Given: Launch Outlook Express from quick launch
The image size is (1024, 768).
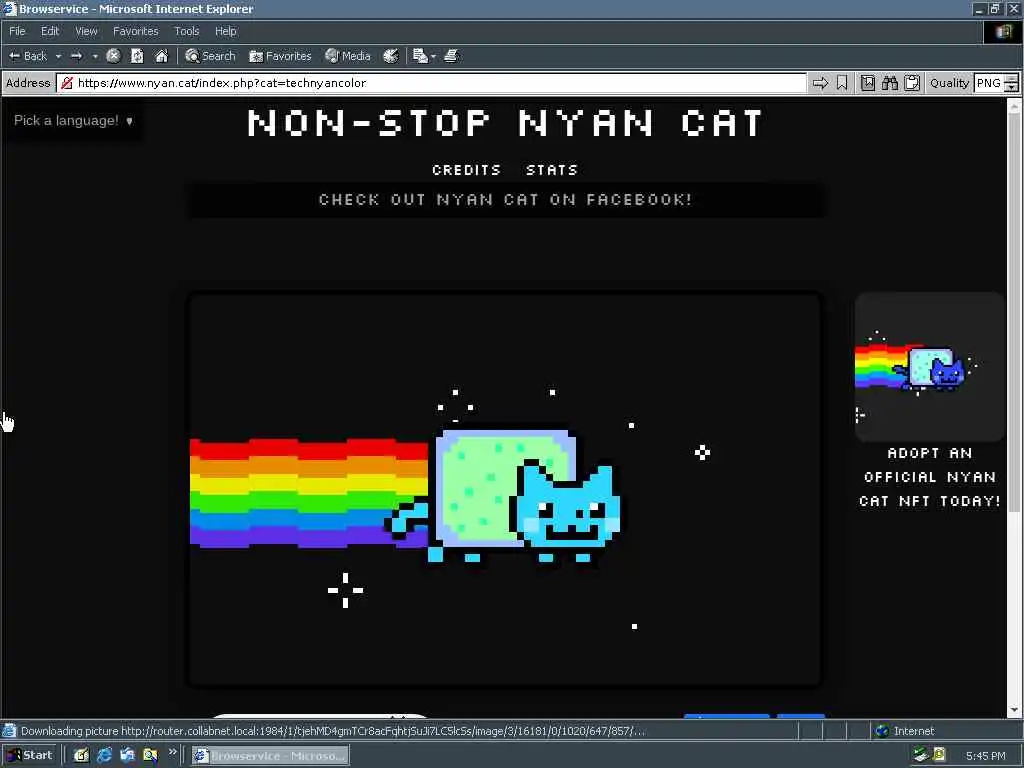Looking at the screenshot, I should pyautogui.click(x=127, y=756).
